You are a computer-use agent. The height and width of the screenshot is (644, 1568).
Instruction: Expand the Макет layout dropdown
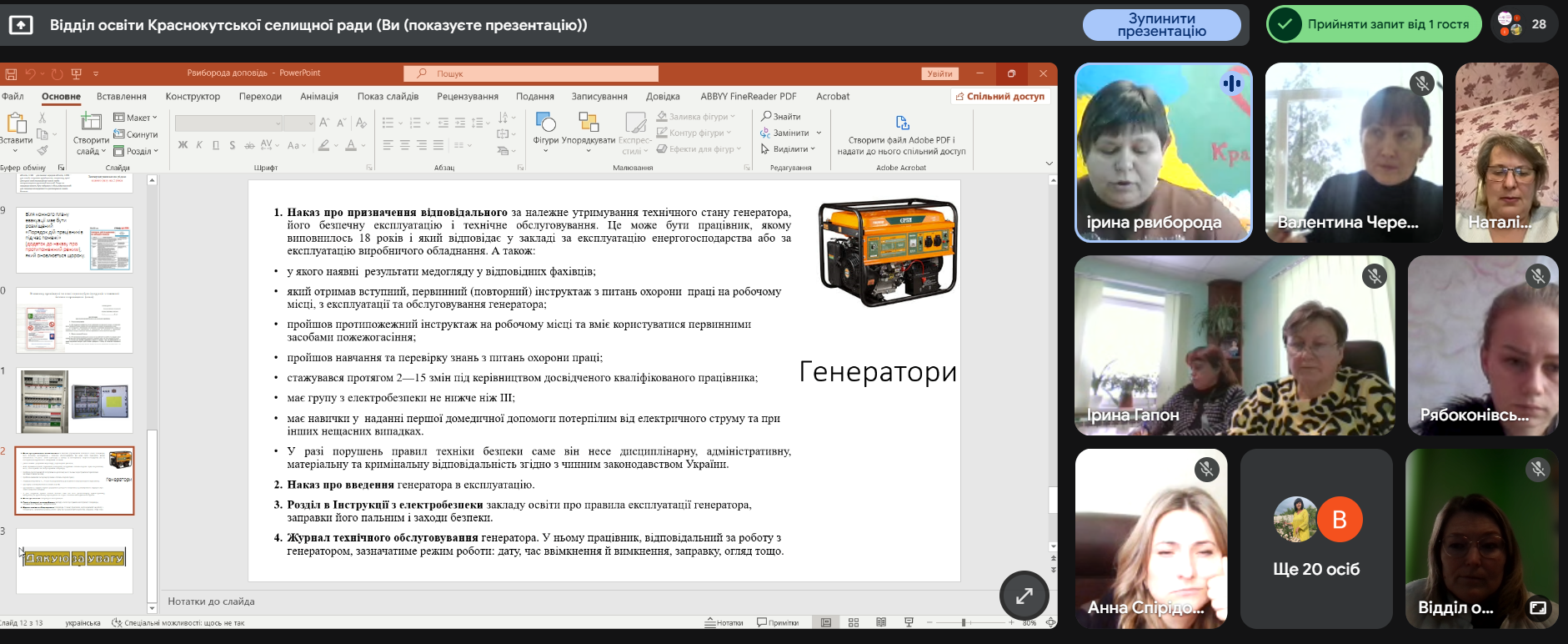tap(136, 118)
